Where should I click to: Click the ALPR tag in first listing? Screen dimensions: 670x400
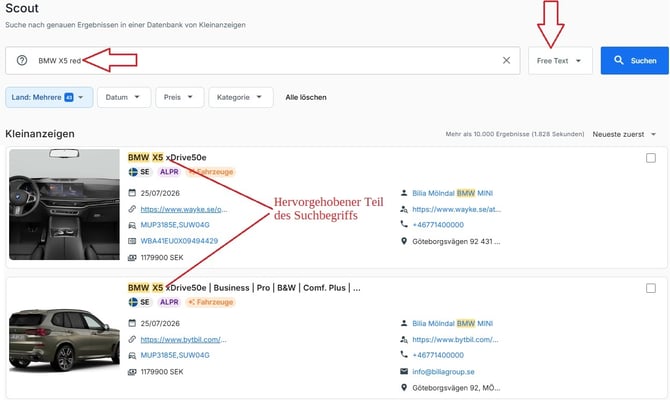click(169, 172)
